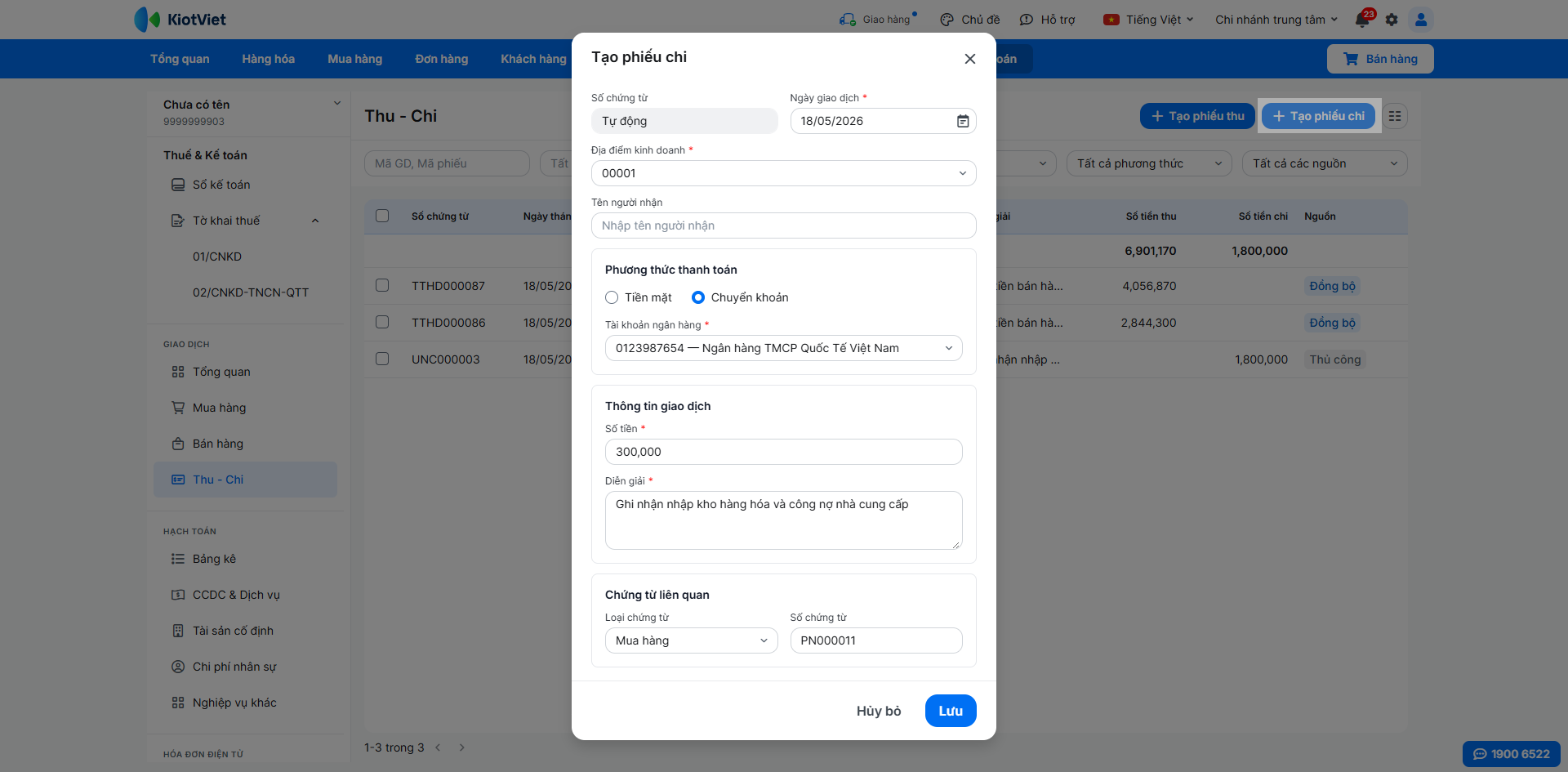
Task: Open Chủ đề theme palette icon
Action: 947,20
